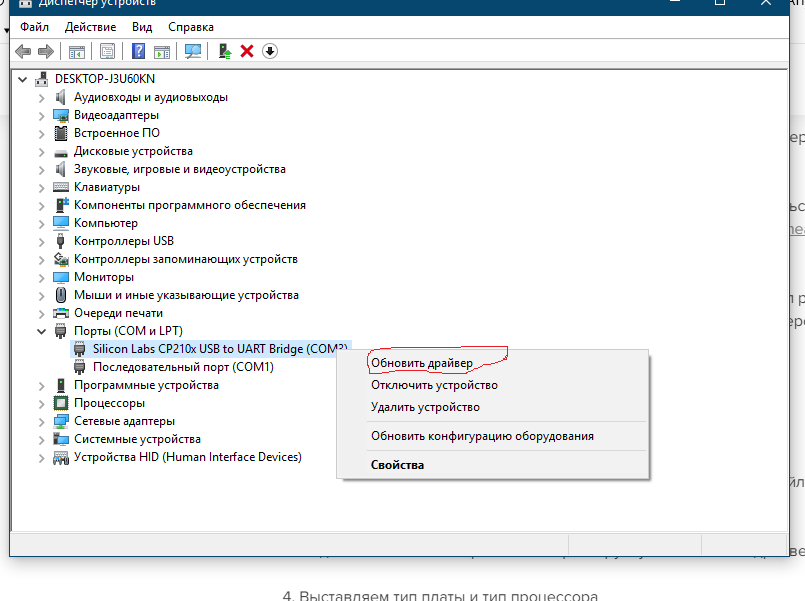Click the red X uninstall device icon
Image resolution: width=805 pixels, height=601 pixels.
pos(247,51)
